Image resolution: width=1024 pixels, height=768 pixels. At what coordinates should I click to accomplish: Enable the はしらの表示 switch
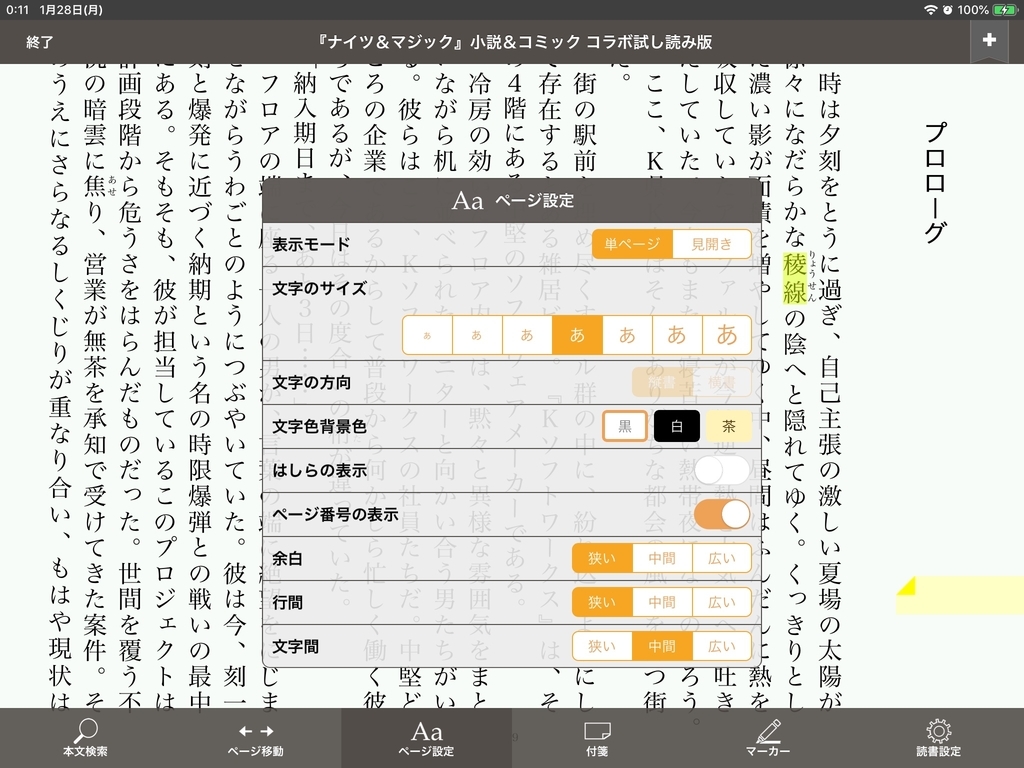point(722,469)
